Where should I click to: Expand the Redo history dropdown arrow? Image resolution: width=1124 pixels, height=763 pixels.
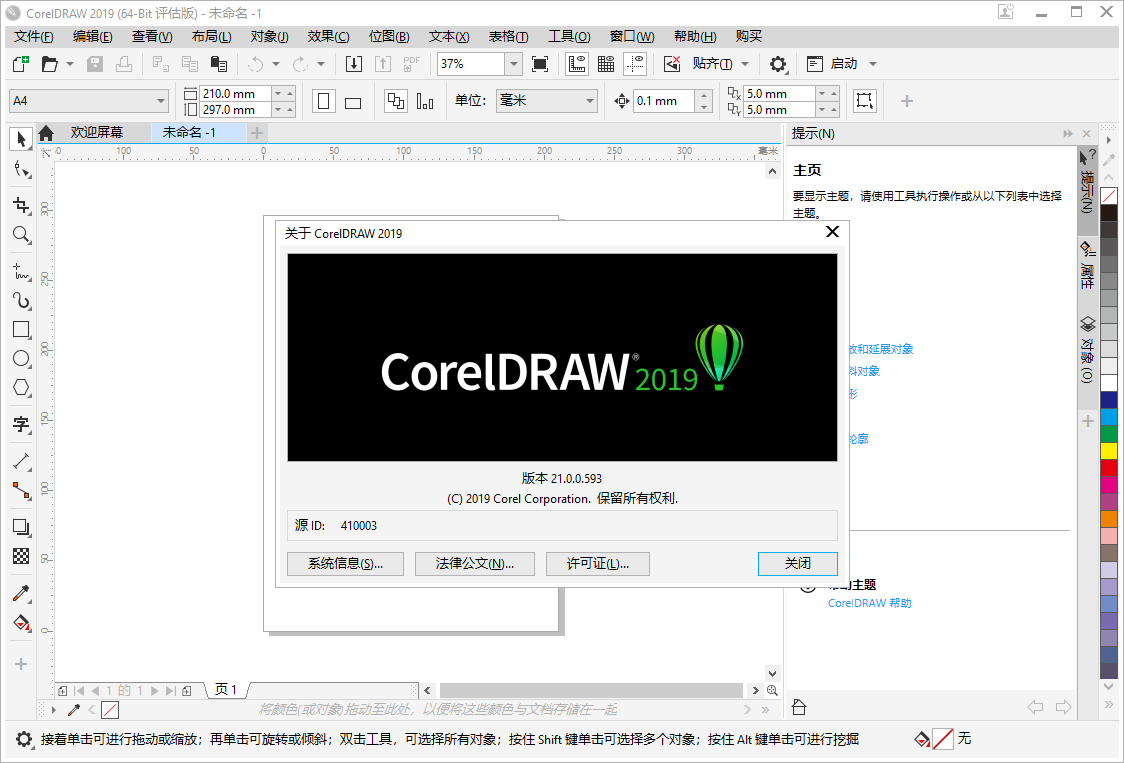pos(320,64)
